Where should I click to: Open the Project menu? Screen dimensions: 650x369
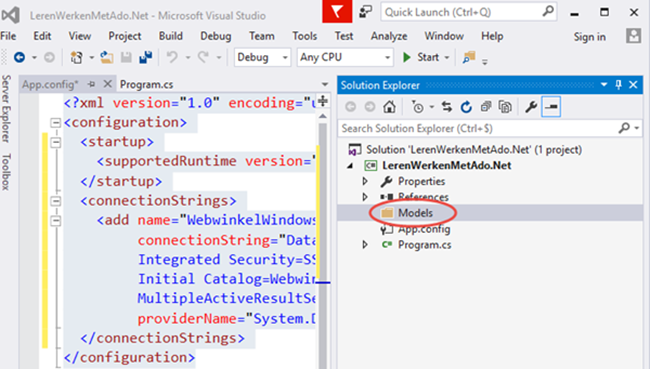click(x=125, y=36)
